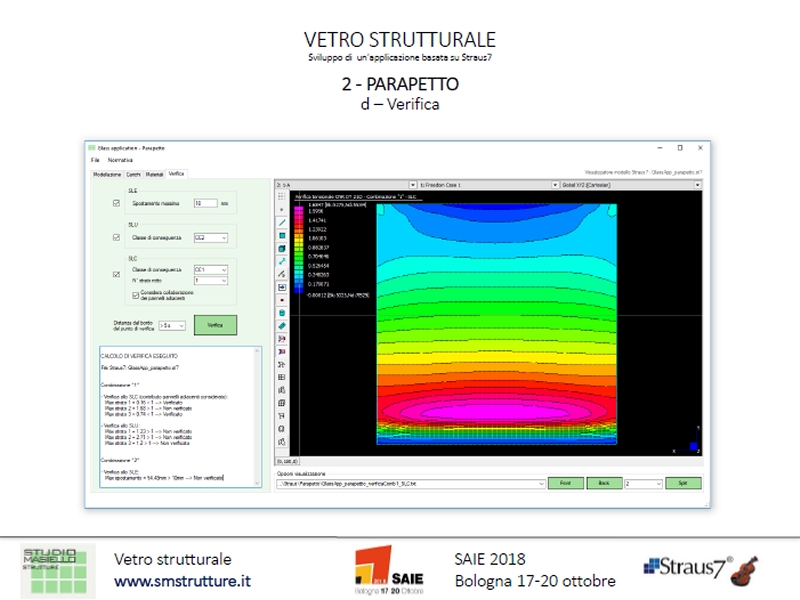This screenshot has width=800, height=600.
Task: Click the green Back button
Action: [603, 483]
